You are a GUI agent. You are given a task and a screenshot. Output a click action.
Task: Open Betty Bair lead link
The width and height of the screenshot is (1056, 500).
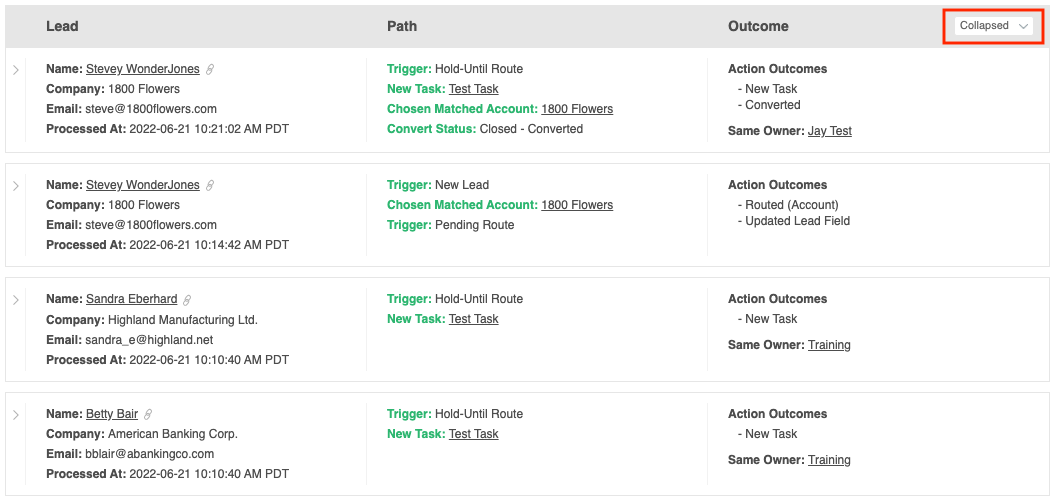[112, 414]
